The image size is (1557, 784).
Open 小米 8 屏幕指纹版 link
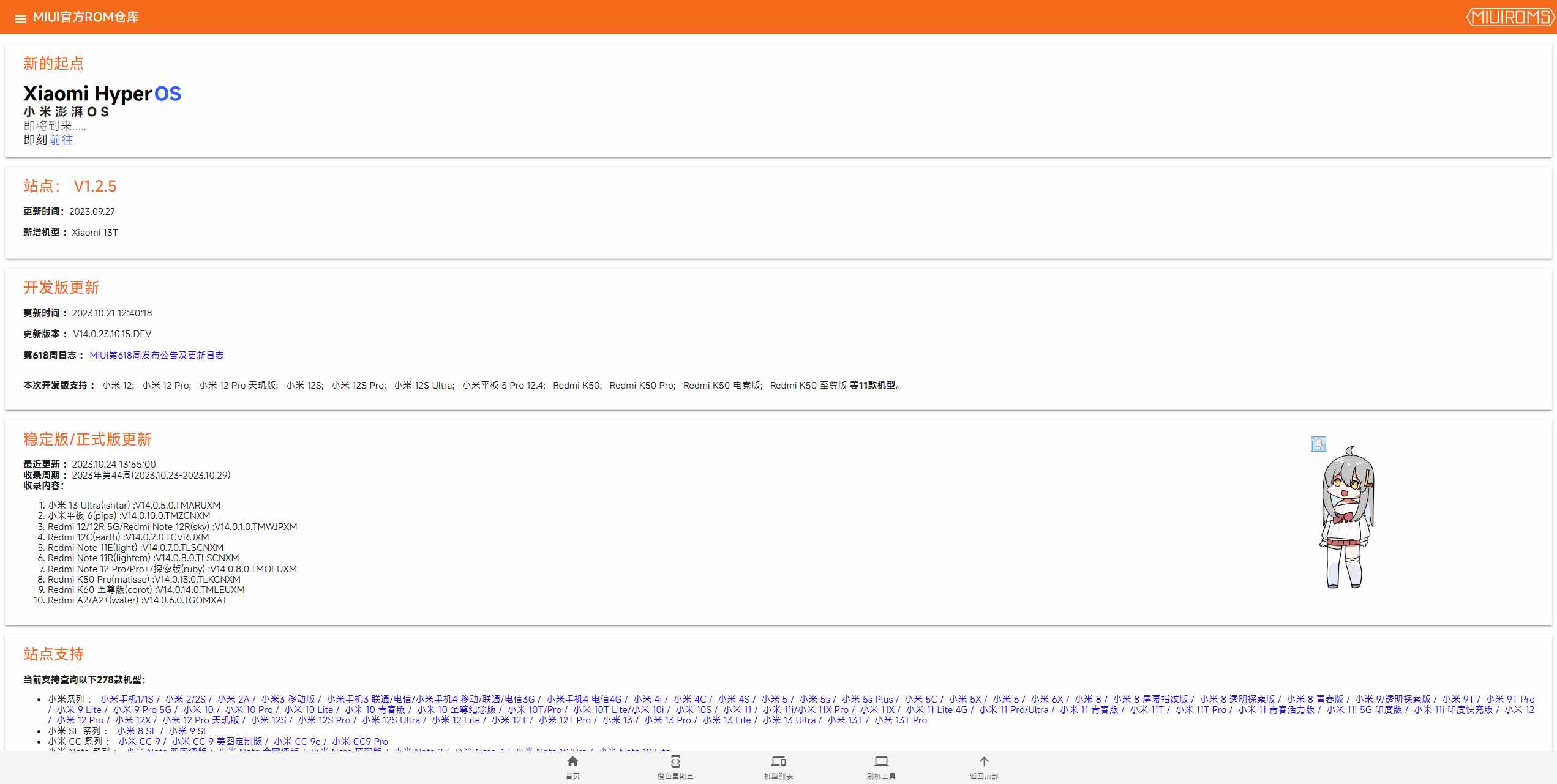click(1150, 700)
